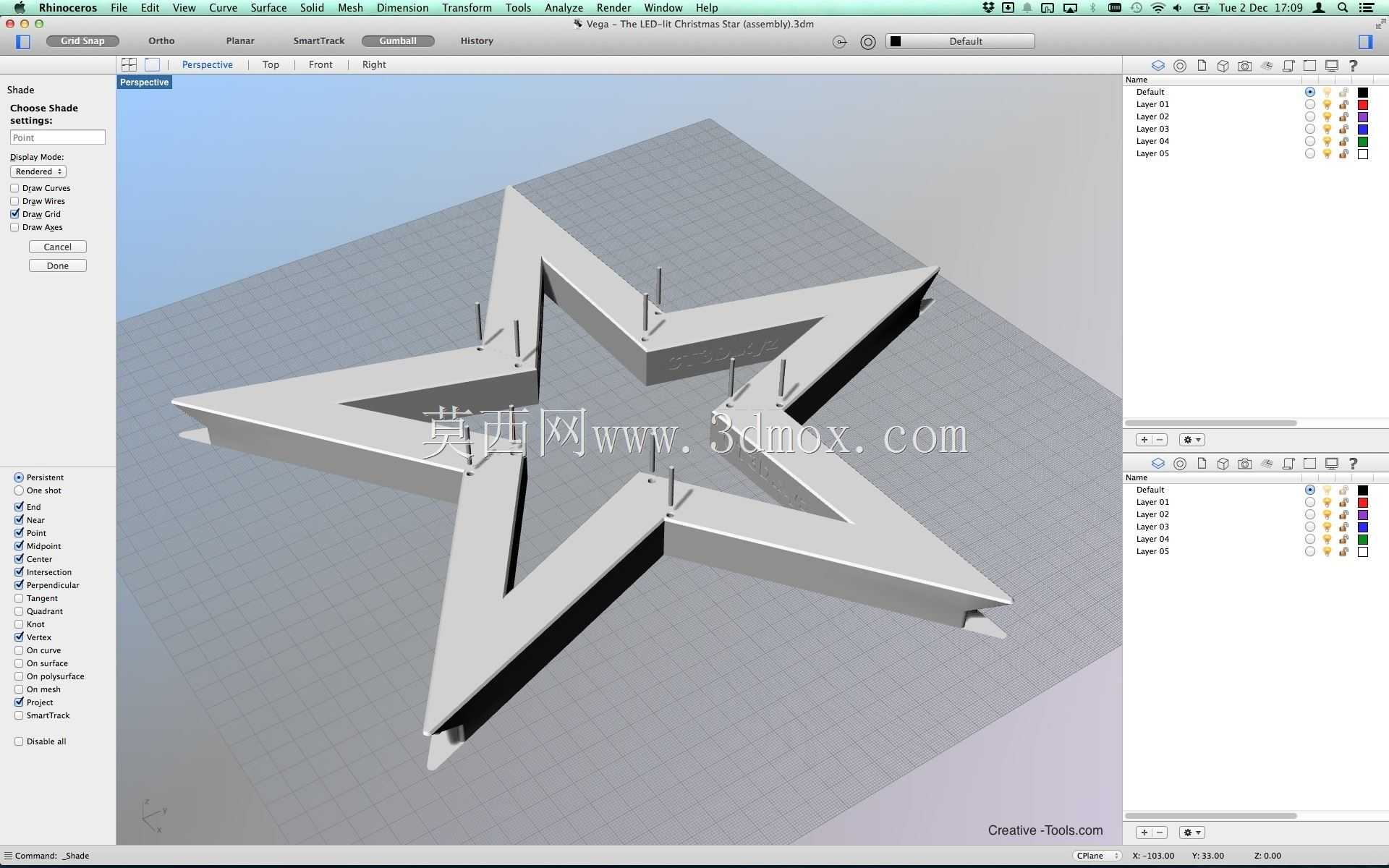The width and height of the screenshot is (1389, 868).
Task: Open gear actions menu in upper Layers panel
Action: [1192, 440]
